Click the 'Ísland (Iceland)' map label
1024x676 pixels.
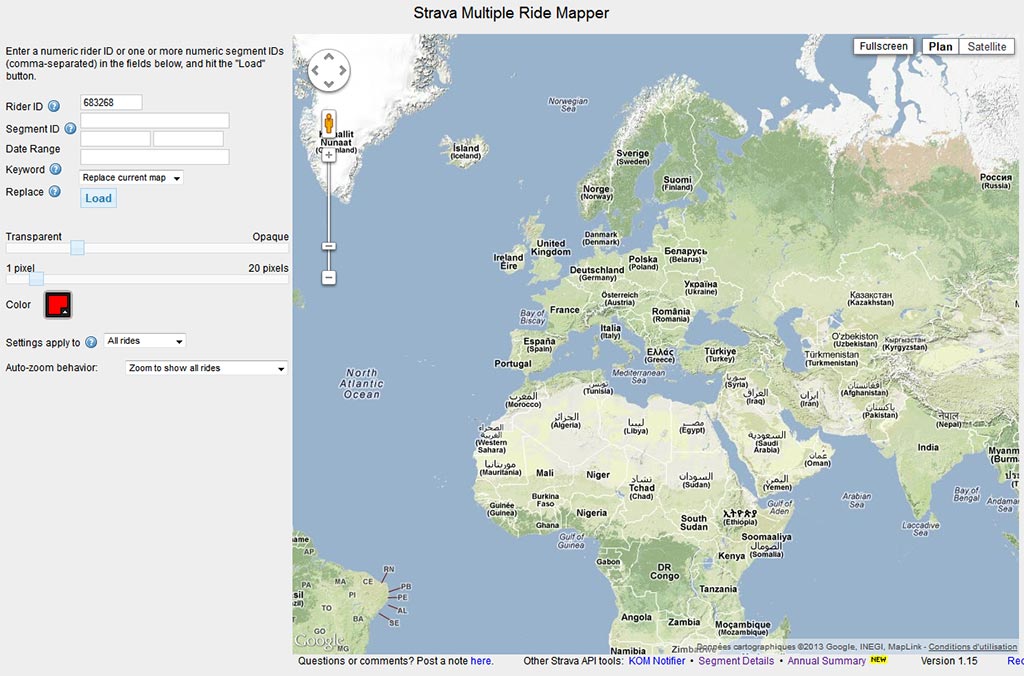[x=466, y=152]
